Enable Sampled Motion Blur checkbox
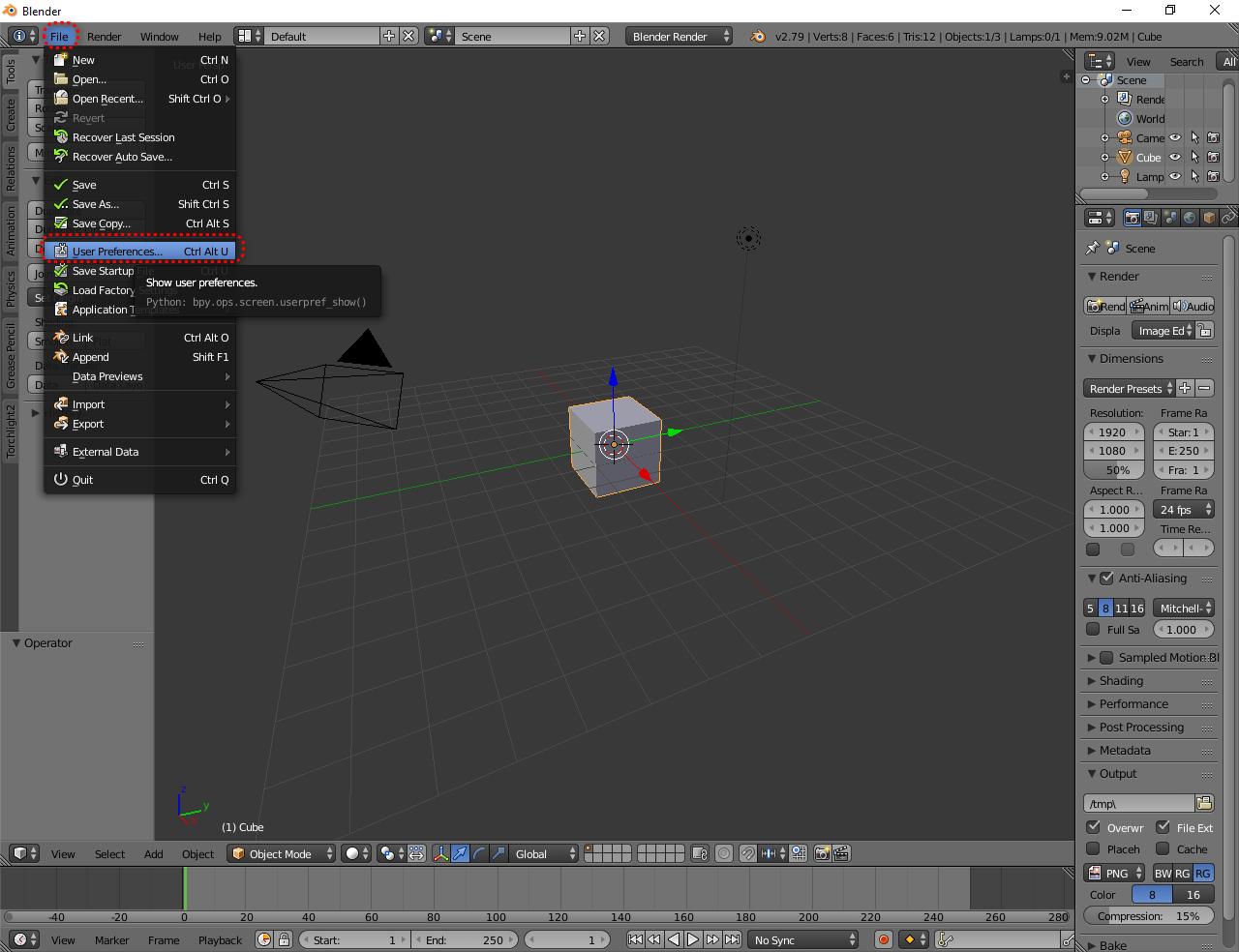Viewport: 1239px width, 952px height. tap(1106, 658)
